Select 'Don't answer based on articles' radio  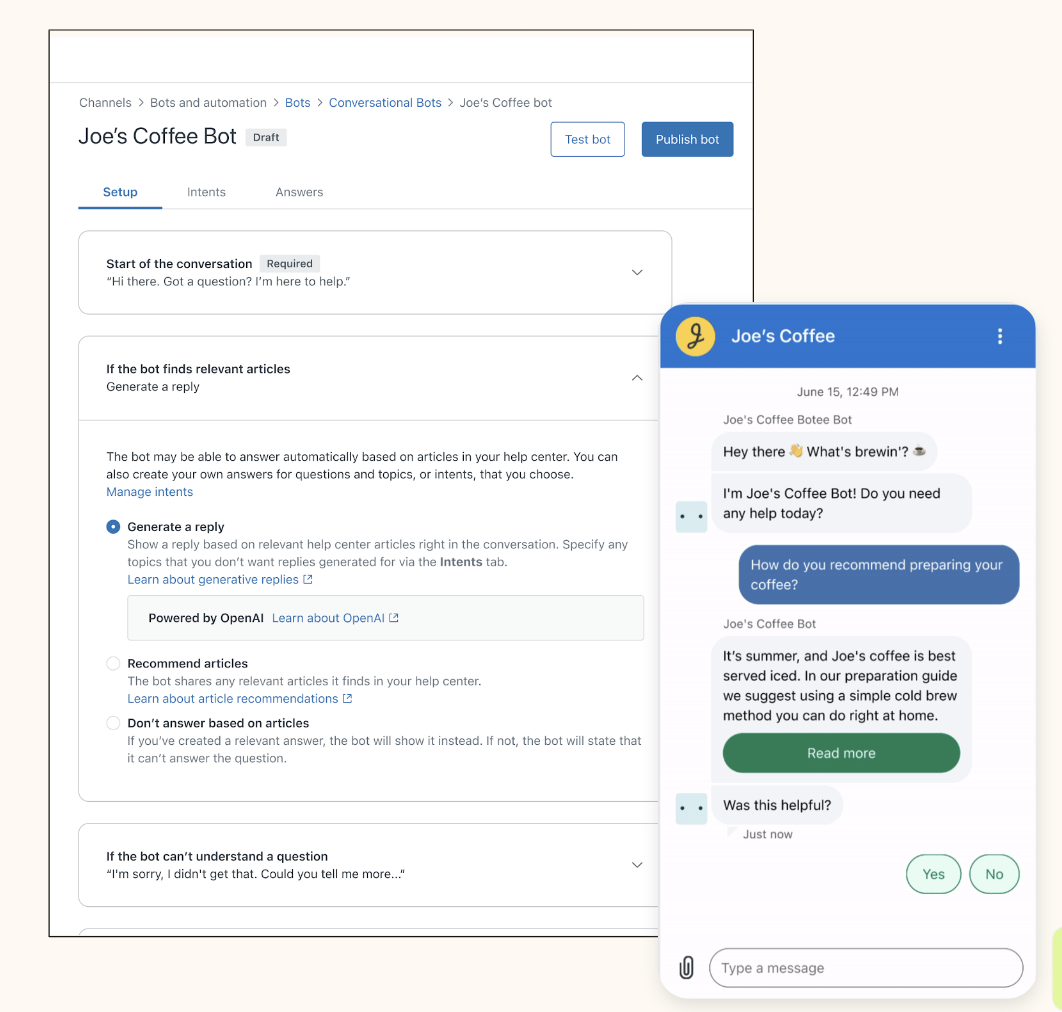113,723
